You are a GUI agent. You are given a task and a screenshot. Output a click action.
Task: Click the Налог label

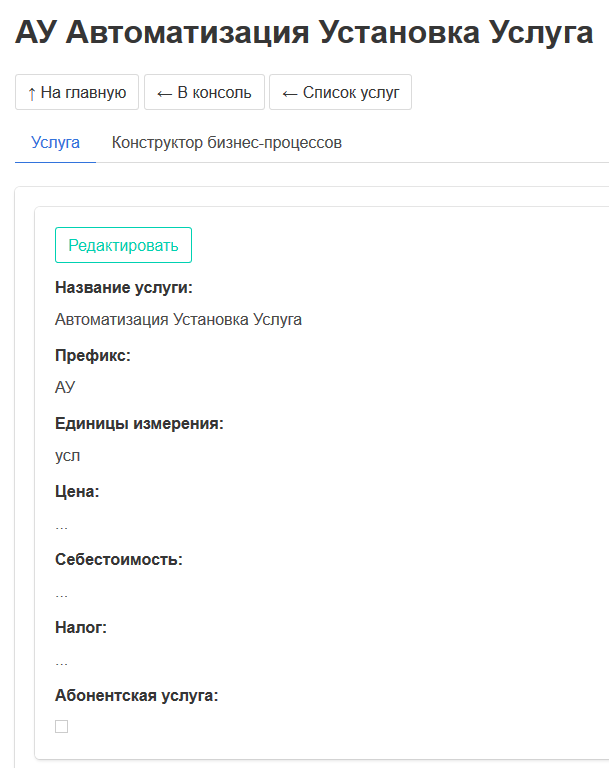point(81,627)
